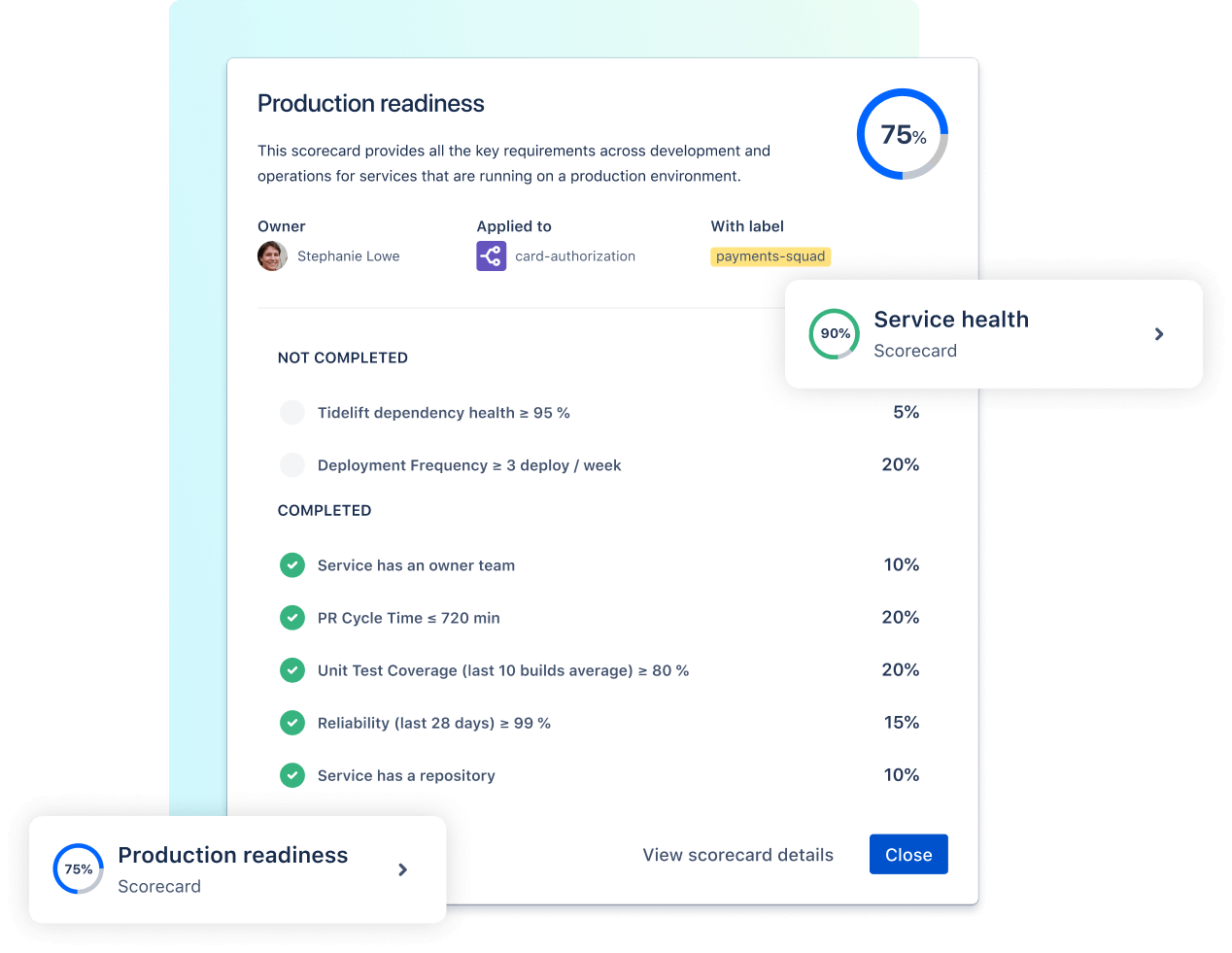This screenshot has height=953, width=1232.
Task: Click the 75% Production readiness badge icon
Action: pos(78,869)
